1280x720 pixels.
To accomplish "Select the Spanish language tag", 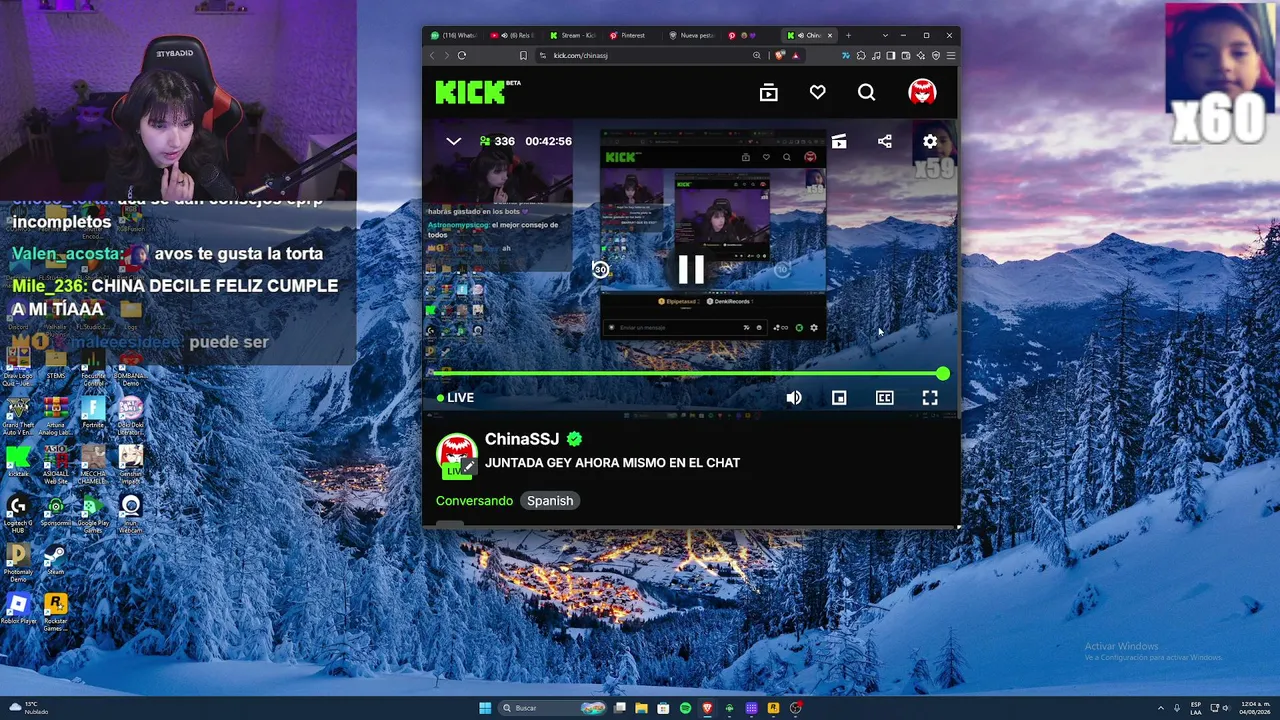I will [x=550, y=501].
